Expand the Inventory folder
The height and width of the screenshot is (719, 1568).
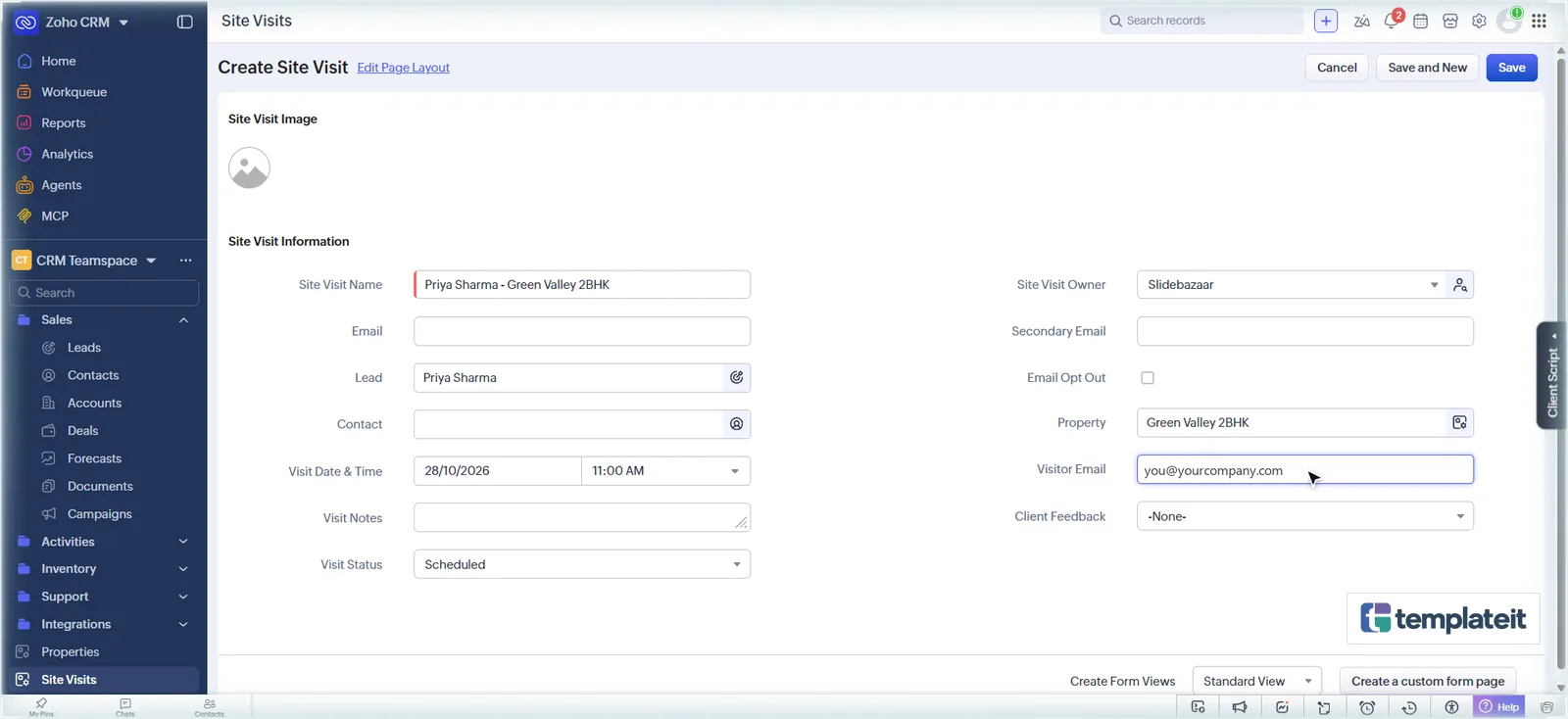point(183,569)
